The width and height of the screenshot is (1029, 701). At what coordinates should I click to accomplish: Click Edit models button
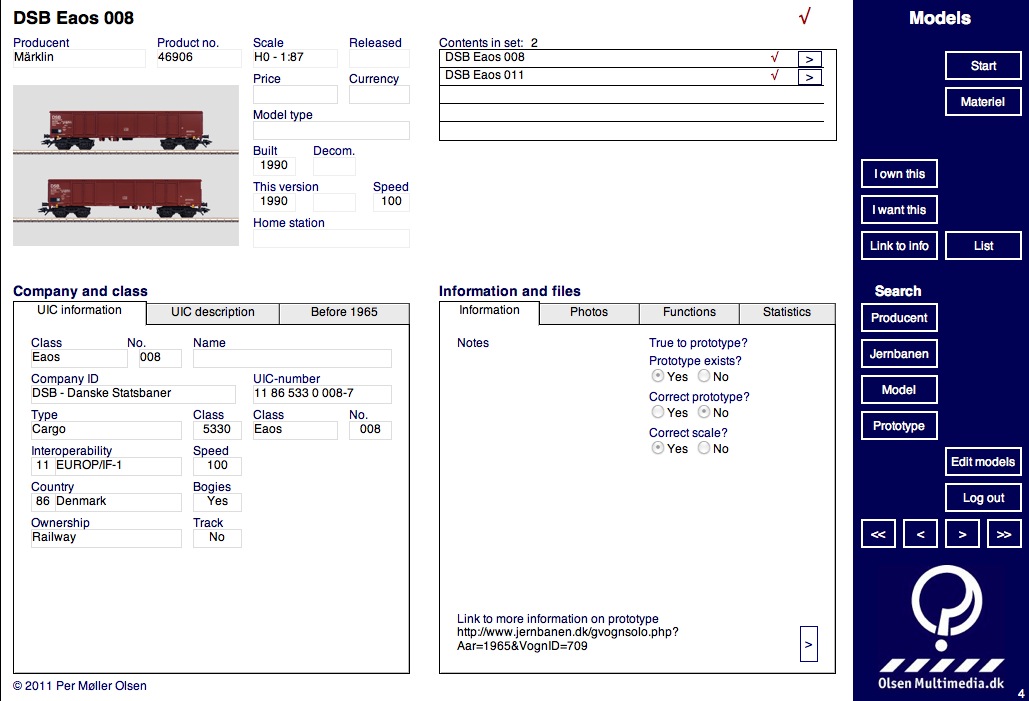(983, 462)
